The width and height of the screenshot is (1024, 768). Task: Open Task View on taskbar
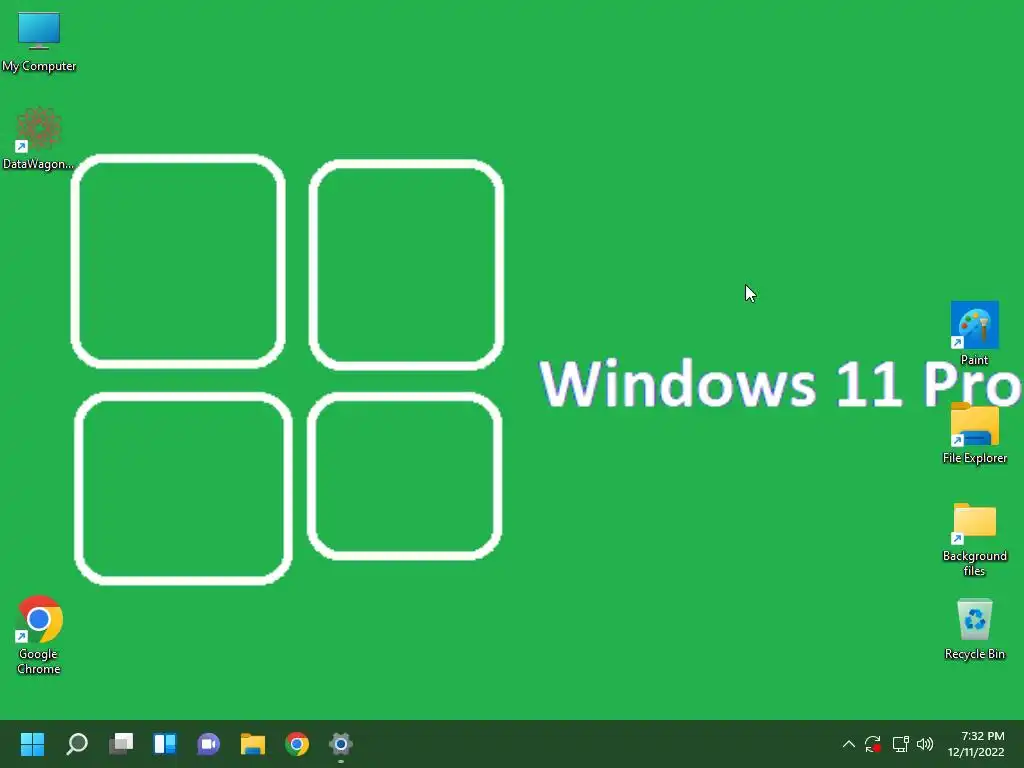[121, 744]
